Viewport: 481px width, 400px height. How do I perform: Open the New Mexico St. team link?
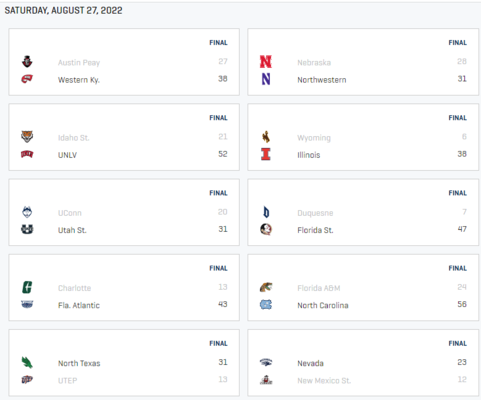324,380
